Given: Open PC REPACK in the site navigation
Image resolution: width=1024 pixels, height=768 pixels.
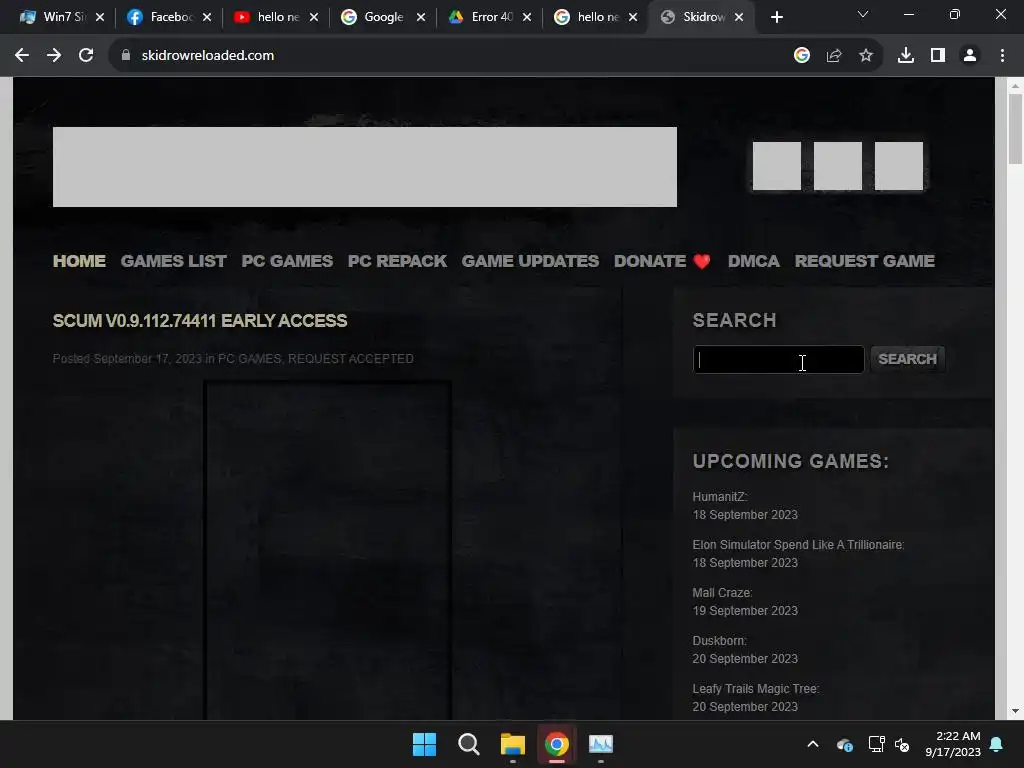Looking at the screenshot, I should click(397, 261).
